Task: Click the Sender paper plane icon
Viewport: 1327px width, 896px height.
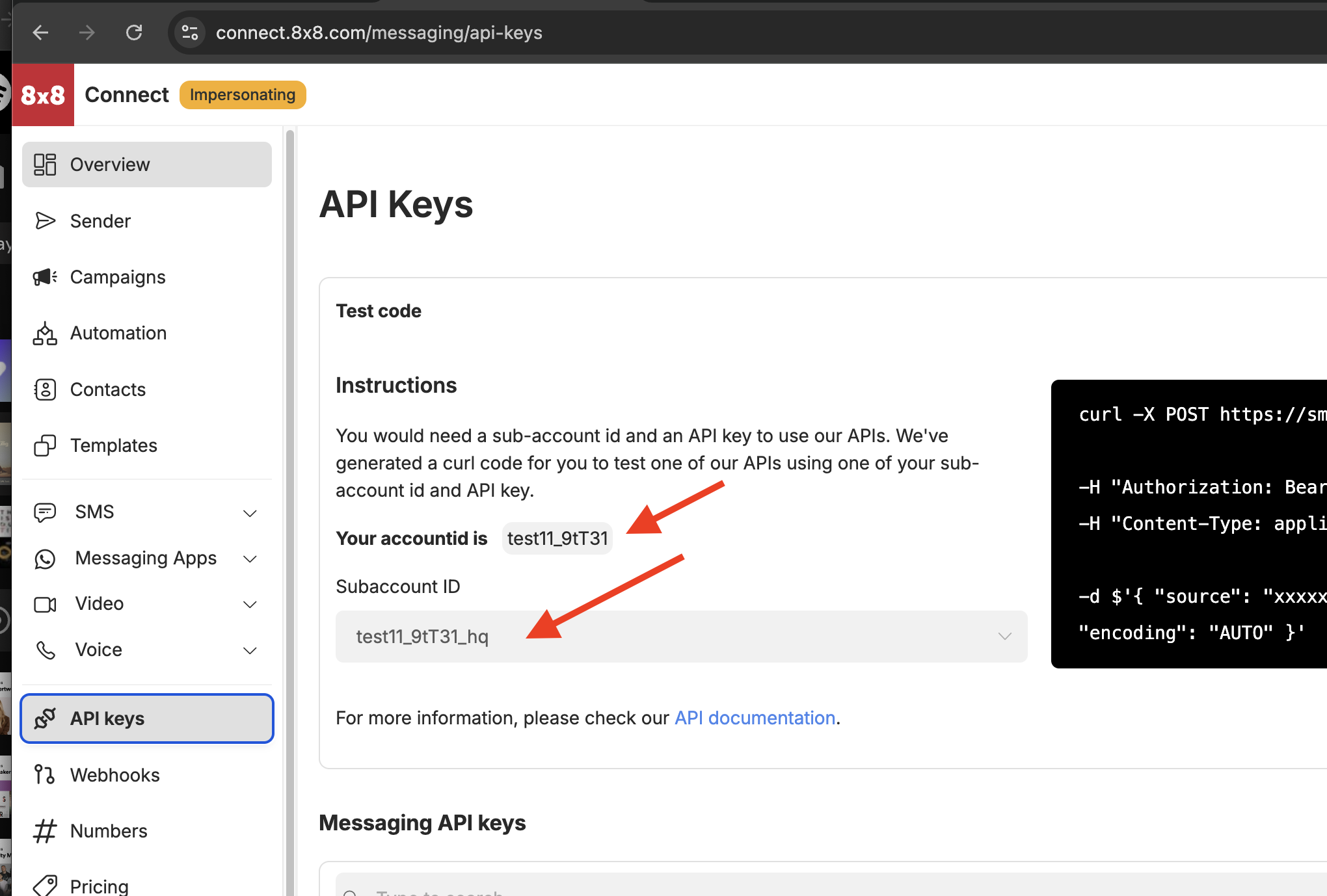Action: pos(45,221)
